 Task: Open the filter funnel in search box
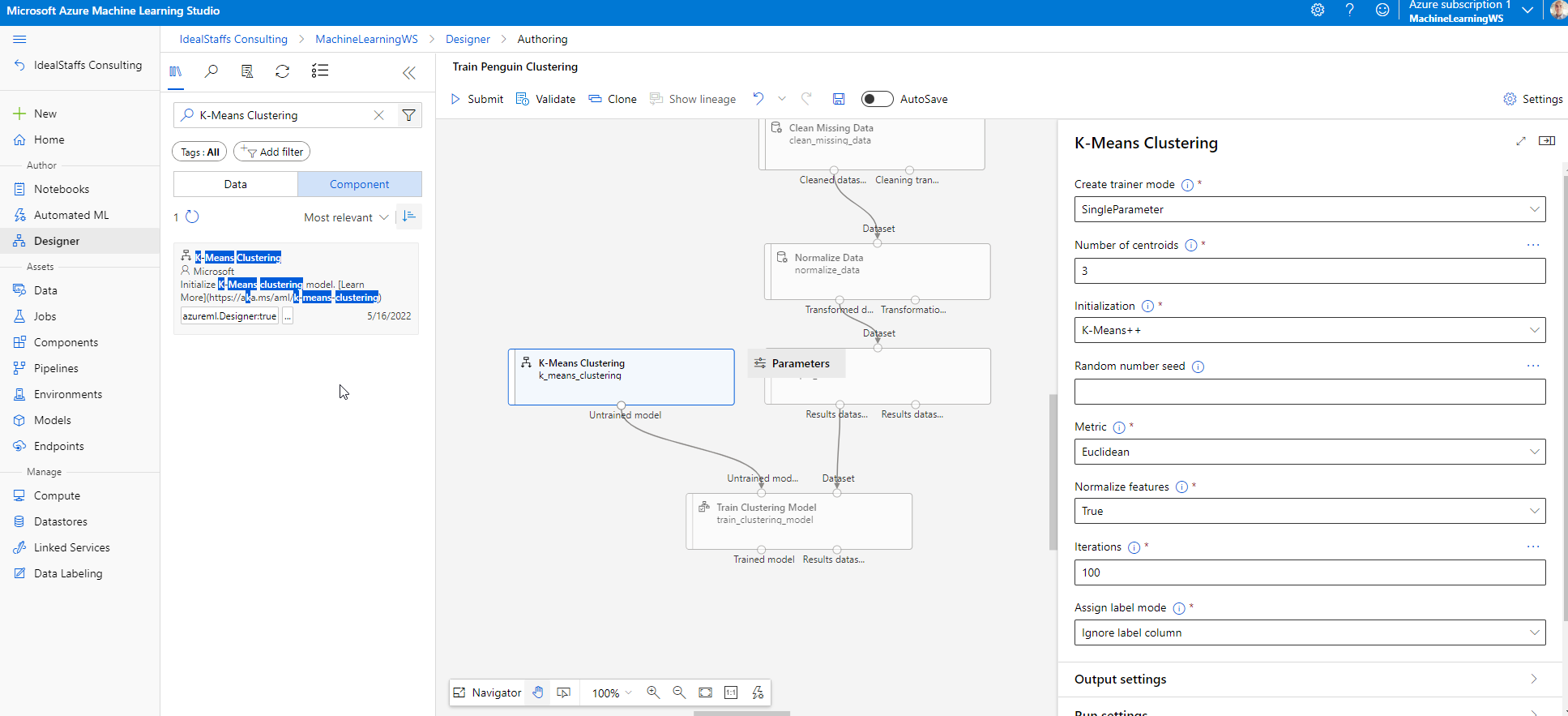(x=409, y=115)
